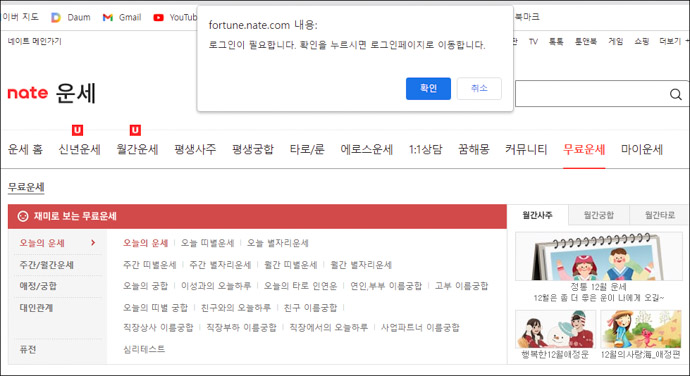This screenshot has width=690, height=376.
Task: Open the 오늘 띠별운세 link
Action: tap(207, 243)
